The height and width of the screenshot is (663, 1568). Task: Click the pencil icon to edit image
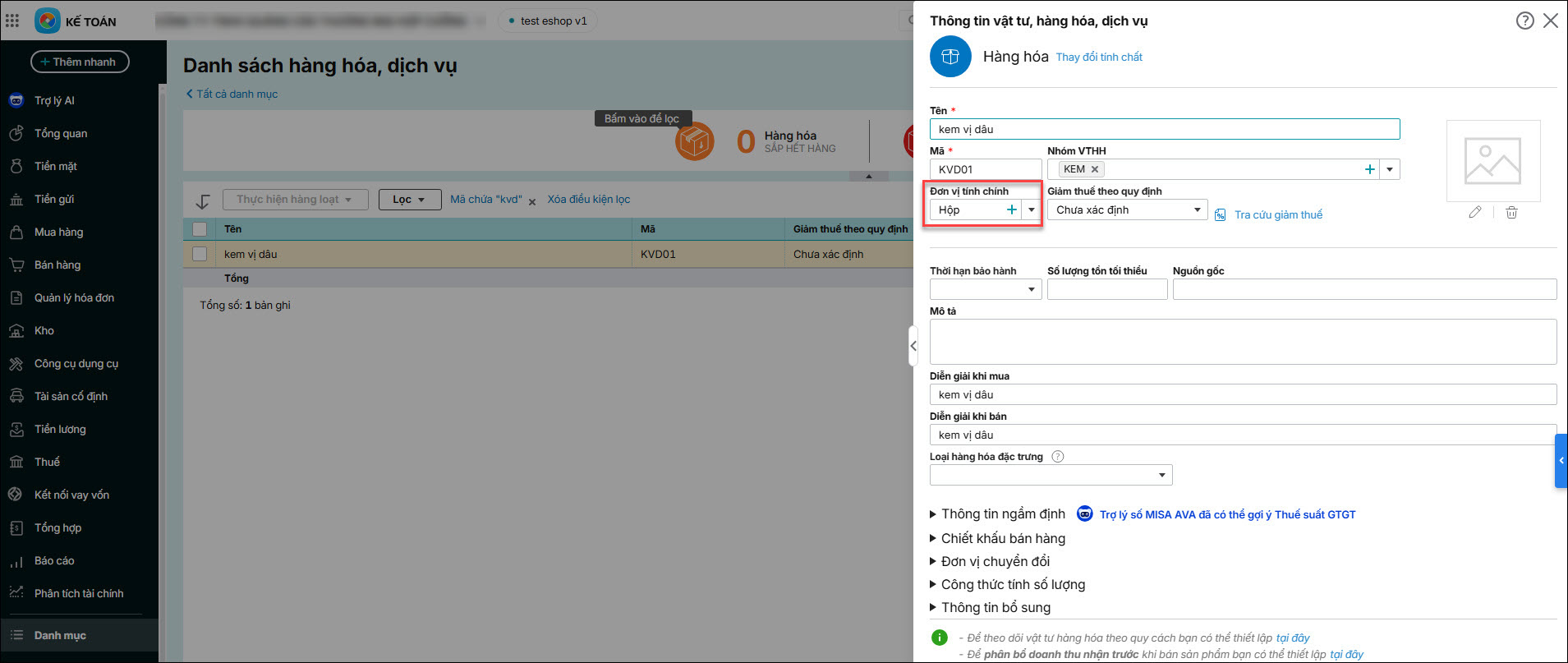click(1475, 213)
